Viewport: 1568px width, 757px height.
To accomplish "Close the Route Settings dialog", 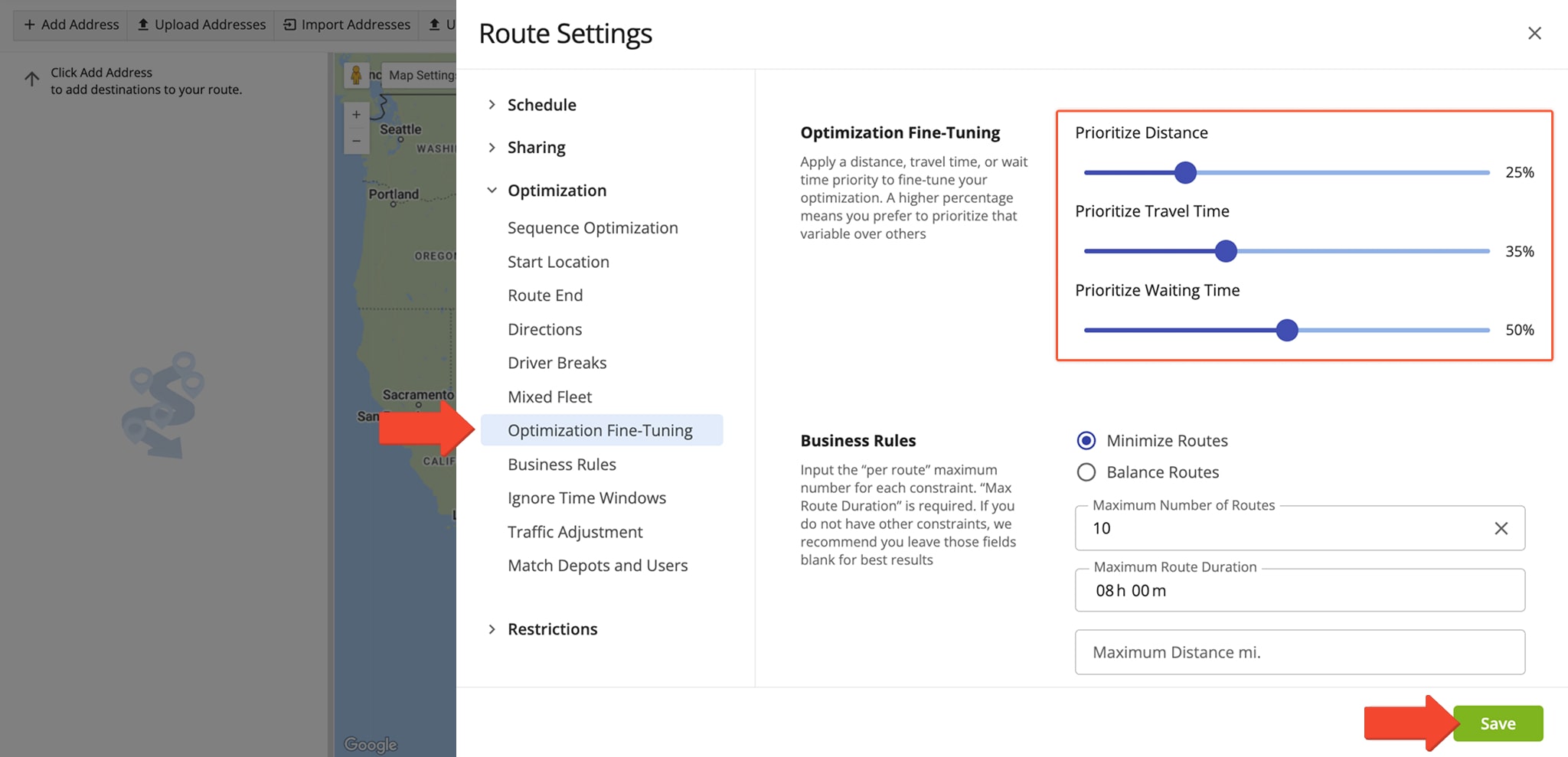I will 1534,33.
